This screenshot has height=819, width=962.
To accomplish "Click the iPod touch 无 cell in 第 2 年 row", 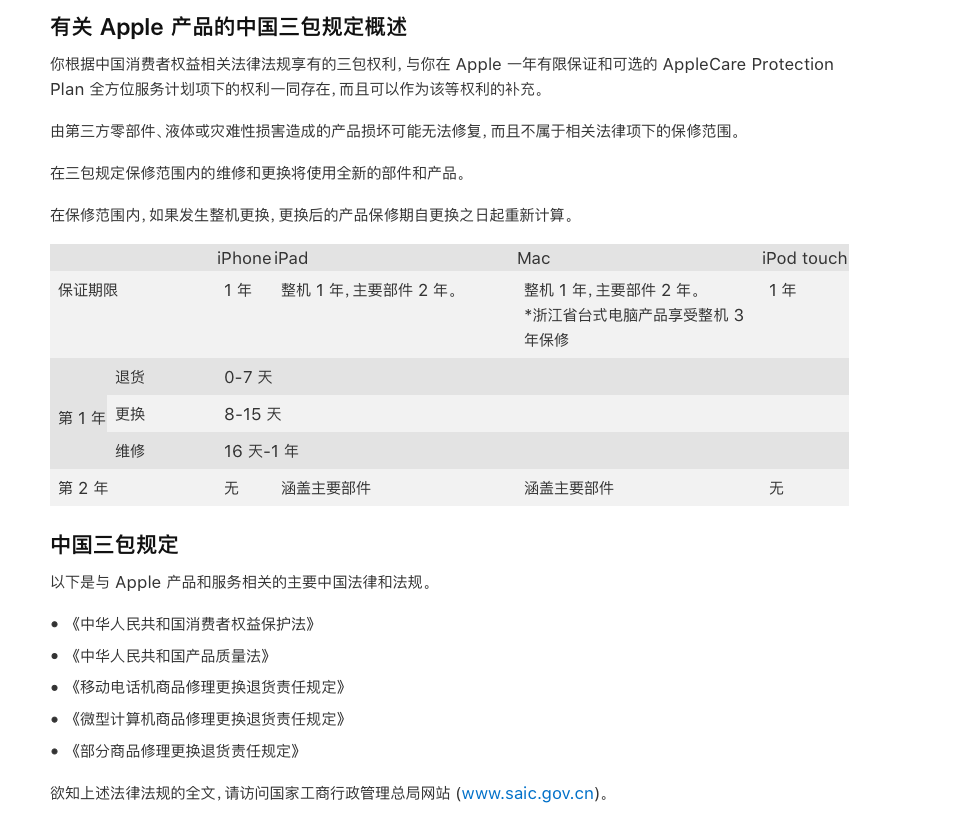I will pyautogui.click(x=776, y=488).
